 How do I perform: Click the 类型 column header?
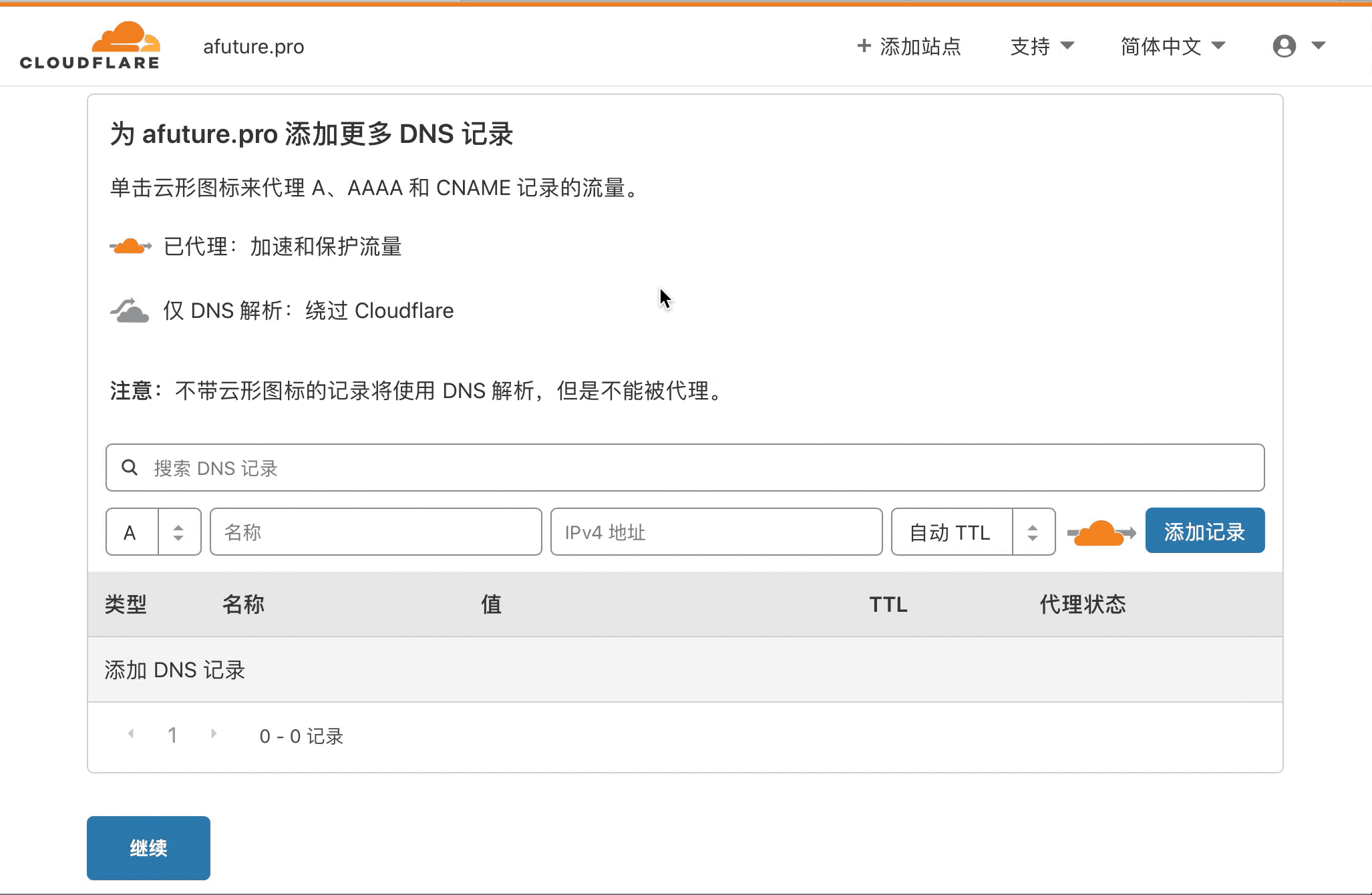(x=126, y=604)
